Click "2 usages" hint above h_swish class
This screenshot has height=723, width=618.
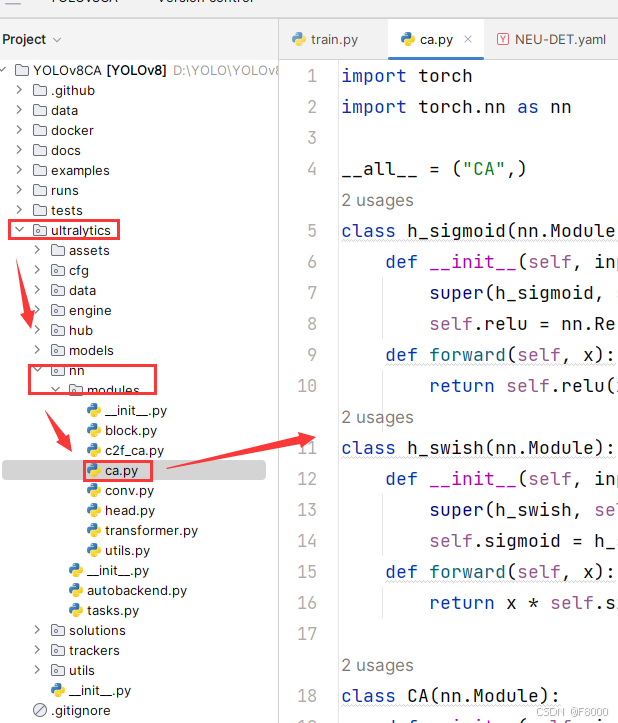point(377,417)
